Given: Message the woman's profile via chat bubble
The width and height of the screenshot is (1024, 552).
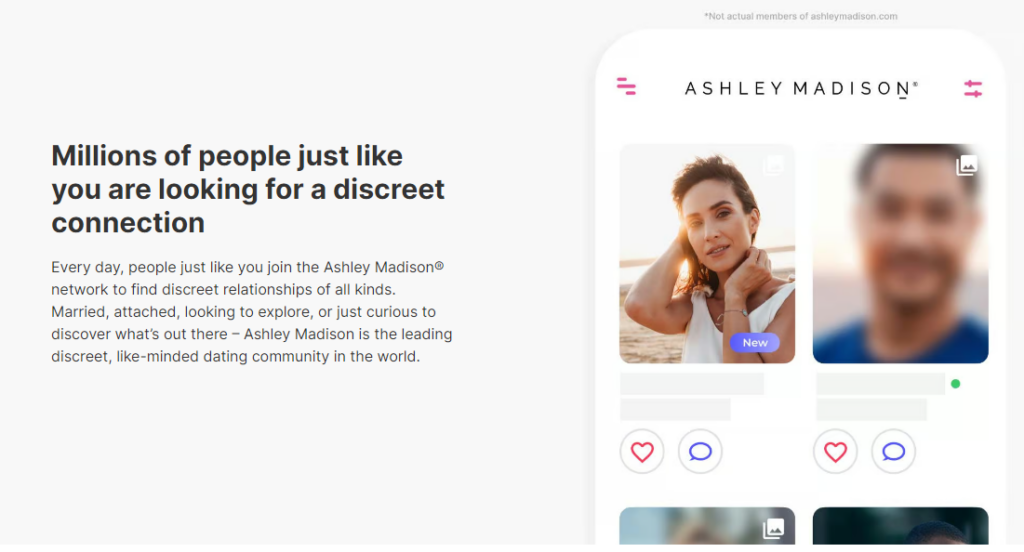Looking at the screenshot, I should 700,451.
